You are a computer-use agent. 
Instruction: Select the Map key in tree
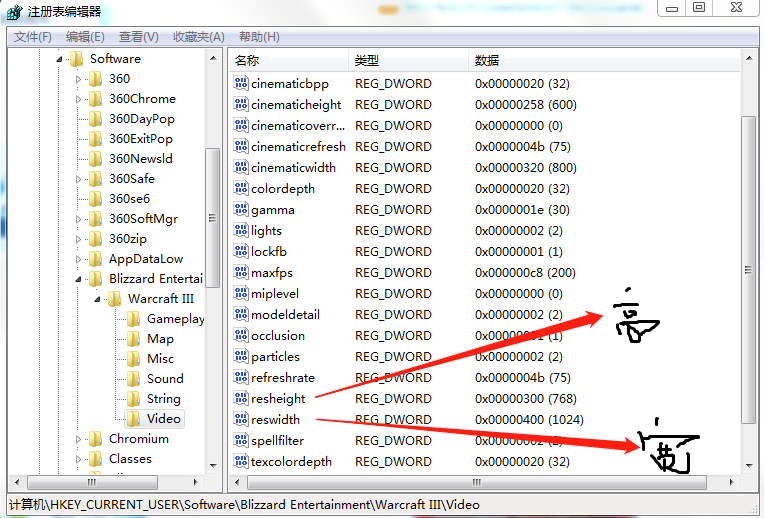click(160, 339)
